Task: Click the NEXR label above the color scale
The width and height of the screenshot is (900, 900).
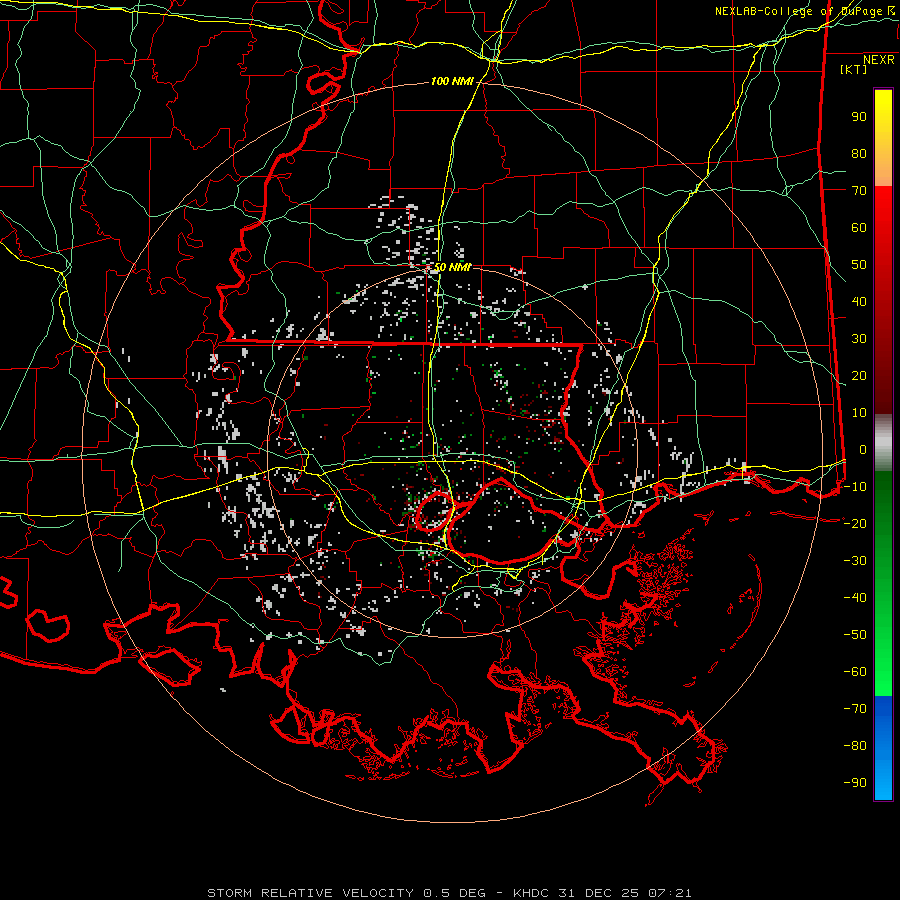Action: point(879,60)
